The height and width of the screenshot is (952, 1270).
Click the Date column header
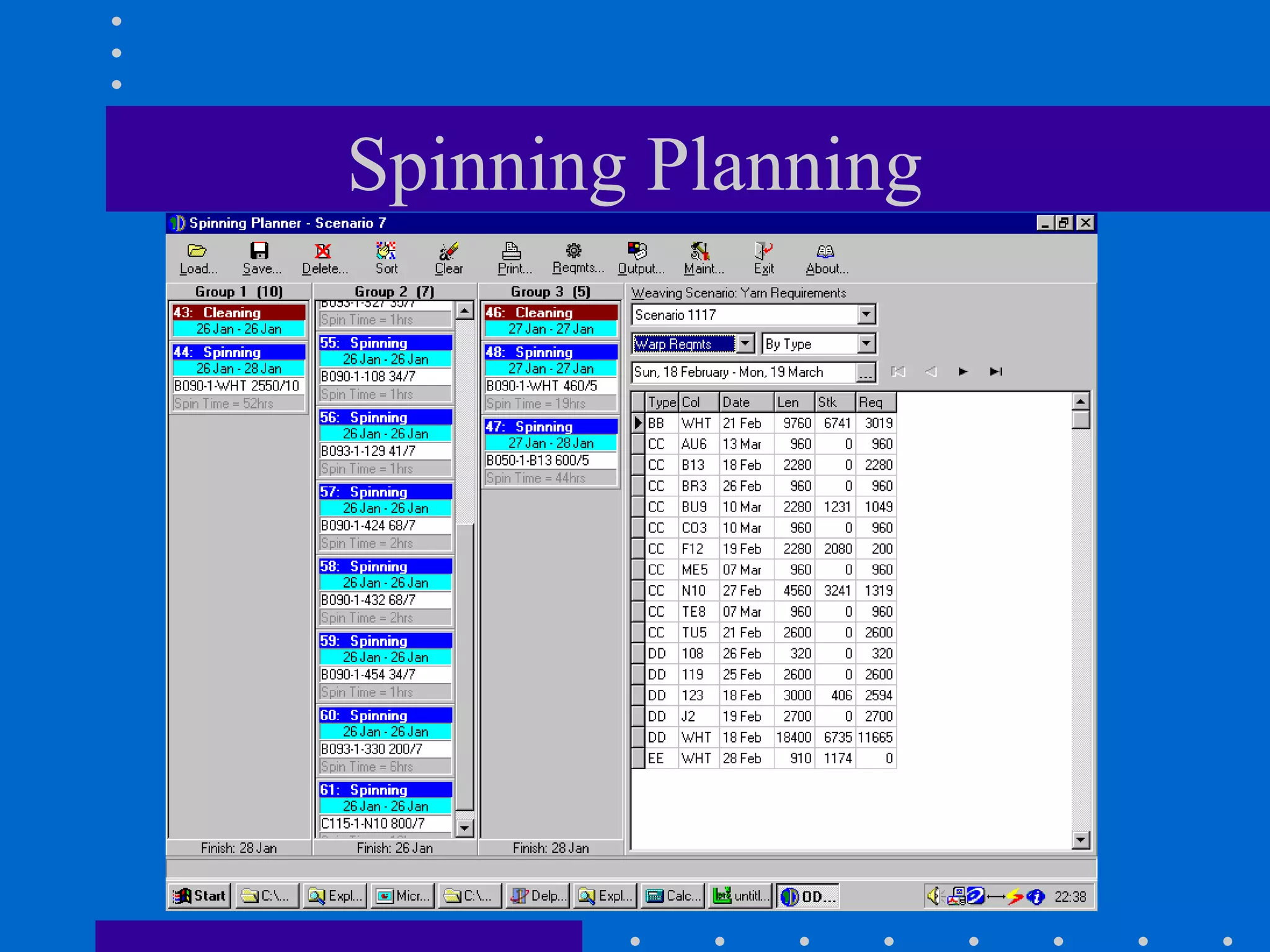(x=747, y=402)
